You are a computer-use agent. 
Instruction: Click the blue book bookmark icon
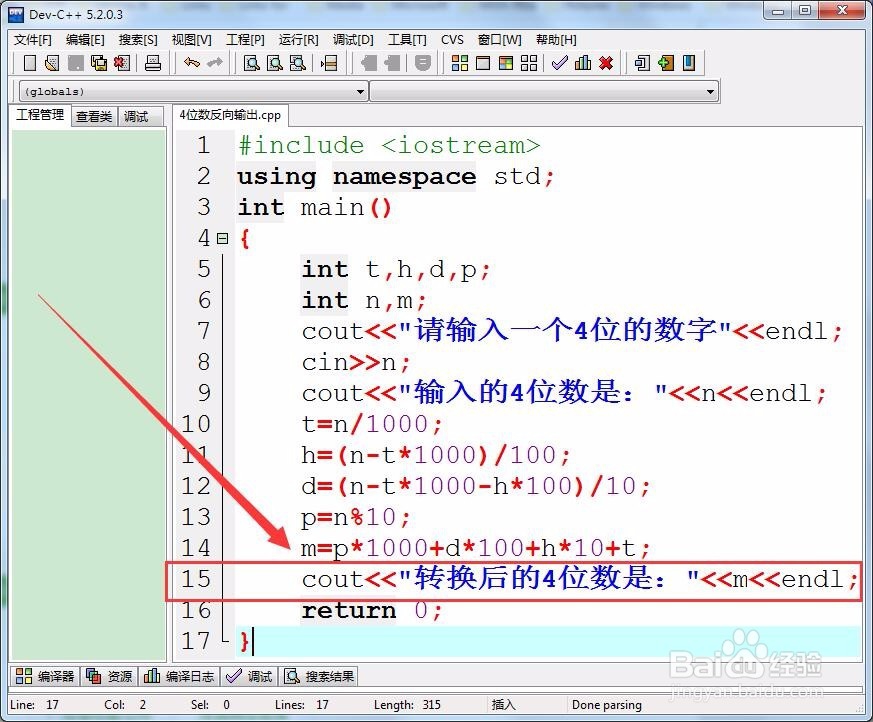coord(689,63)
